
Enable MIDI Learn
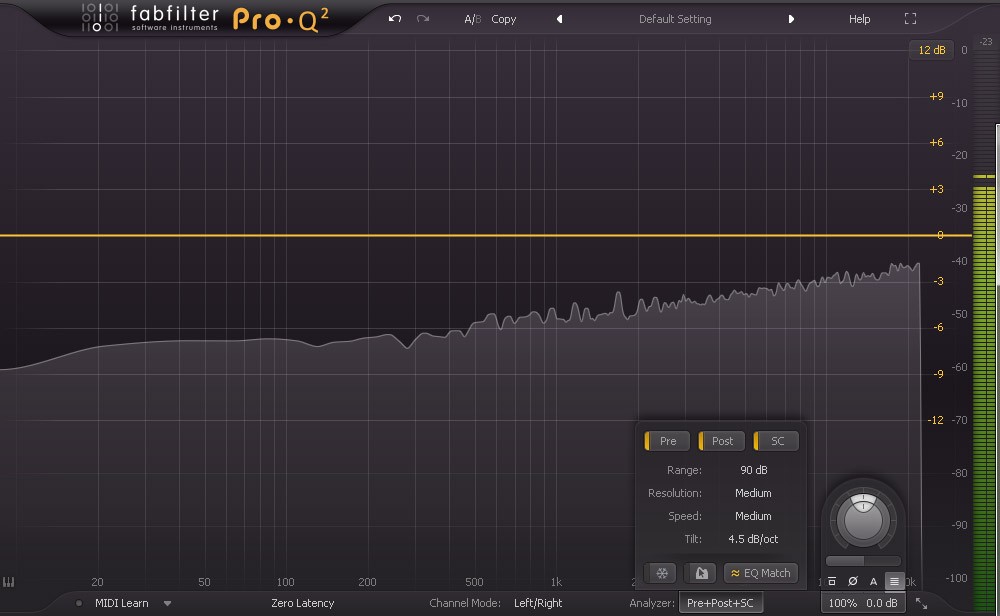tap(121, 603)
